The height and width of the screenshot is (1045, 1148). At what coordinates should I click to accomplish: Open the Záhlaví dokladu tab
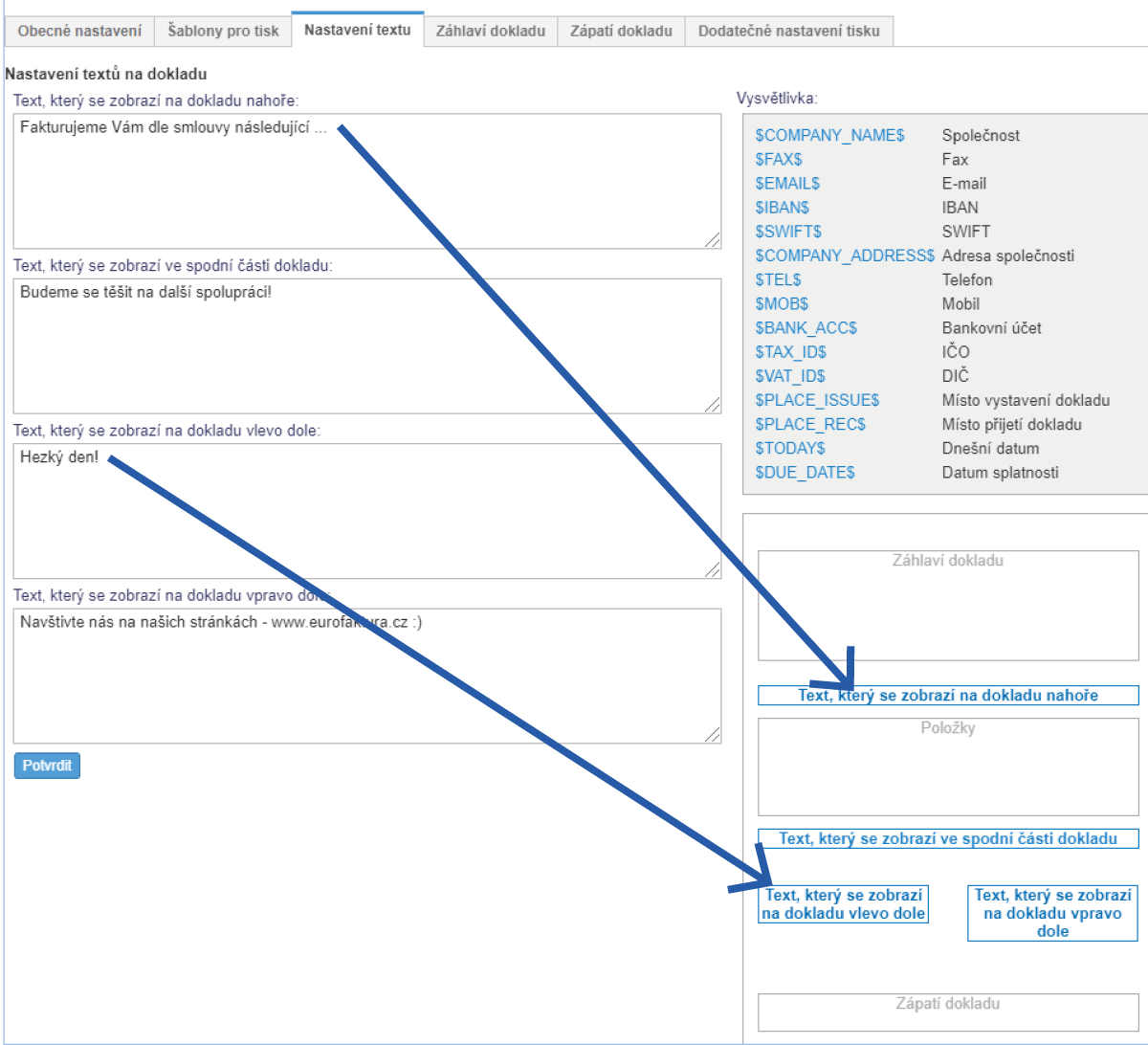click(x=490, y=31)
